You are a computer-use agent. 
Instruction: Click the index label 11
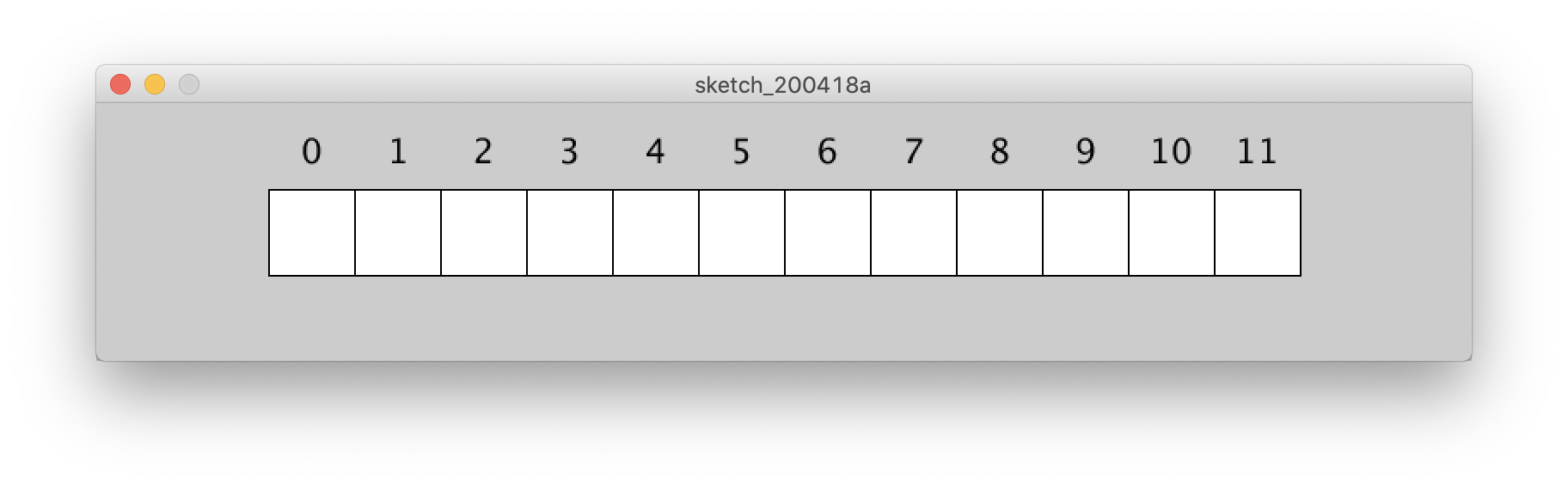tap(1257, 151)
